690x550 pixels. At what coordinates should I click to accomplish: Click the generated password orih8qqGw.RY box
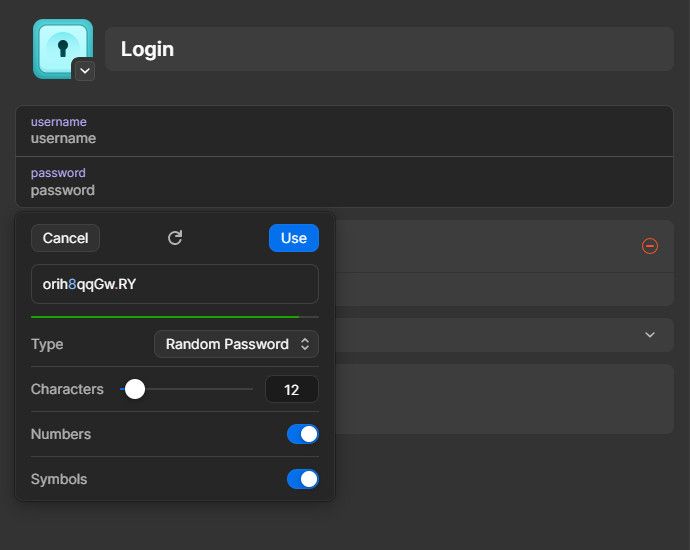coord(175,284)
